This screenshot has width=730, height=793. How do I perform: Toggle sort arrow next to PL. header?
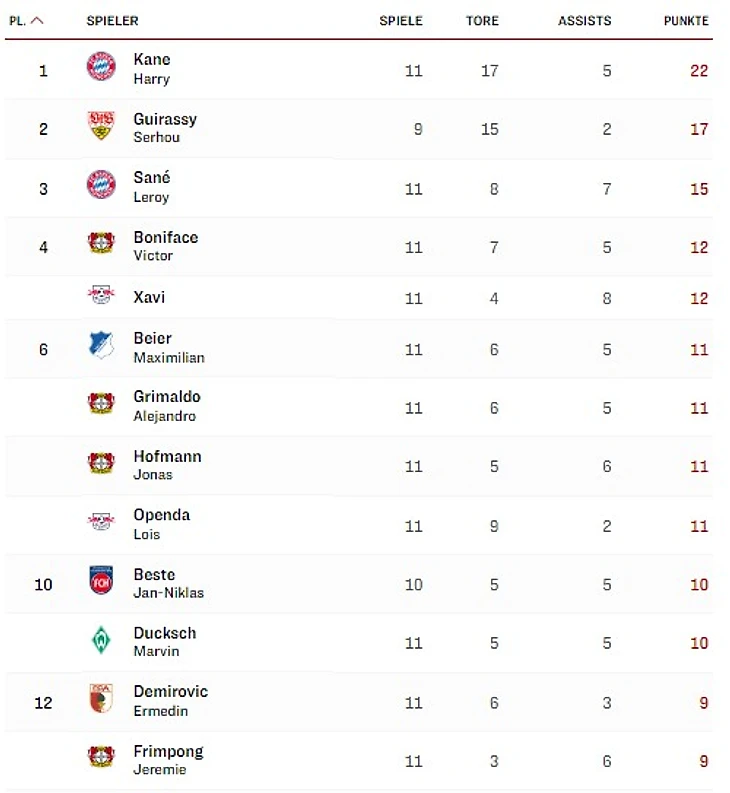click(x=37, y=21)
